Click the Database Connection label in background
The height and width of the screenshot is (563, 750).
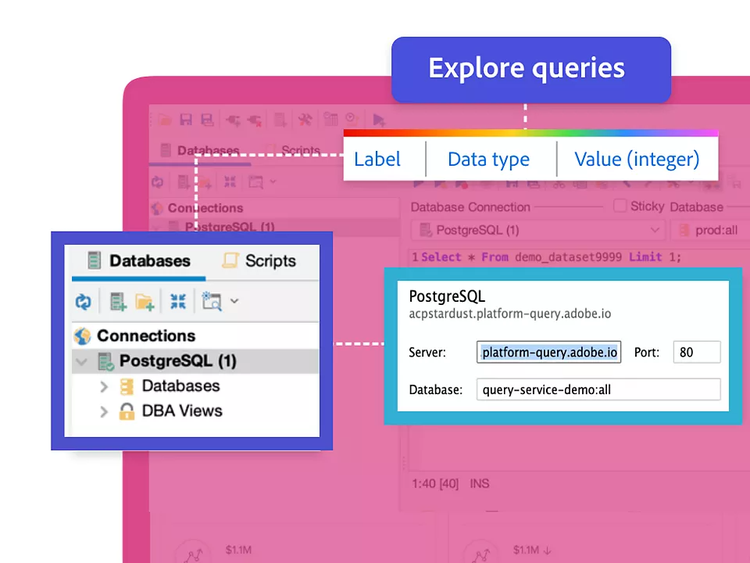pyautogui.click(x=470, y=207)
